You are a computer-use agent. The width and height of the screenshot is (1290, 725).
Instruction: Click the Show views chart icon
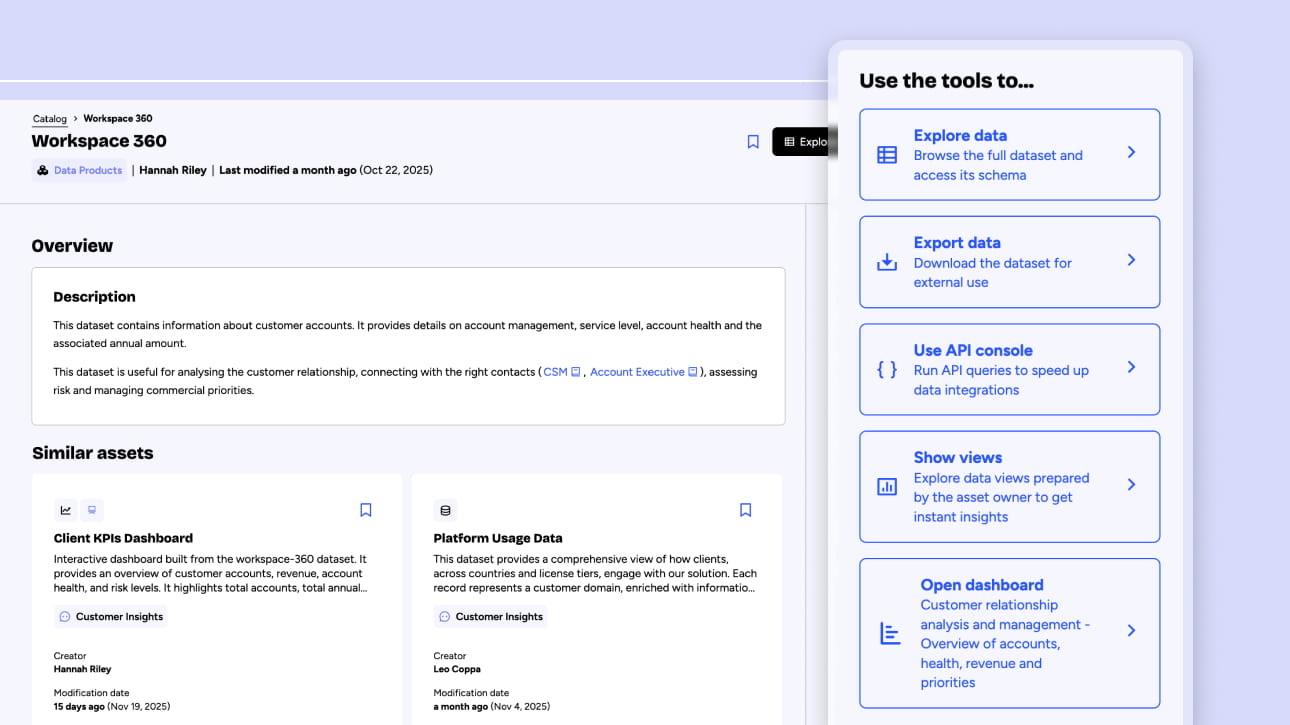tap(887, 487)
